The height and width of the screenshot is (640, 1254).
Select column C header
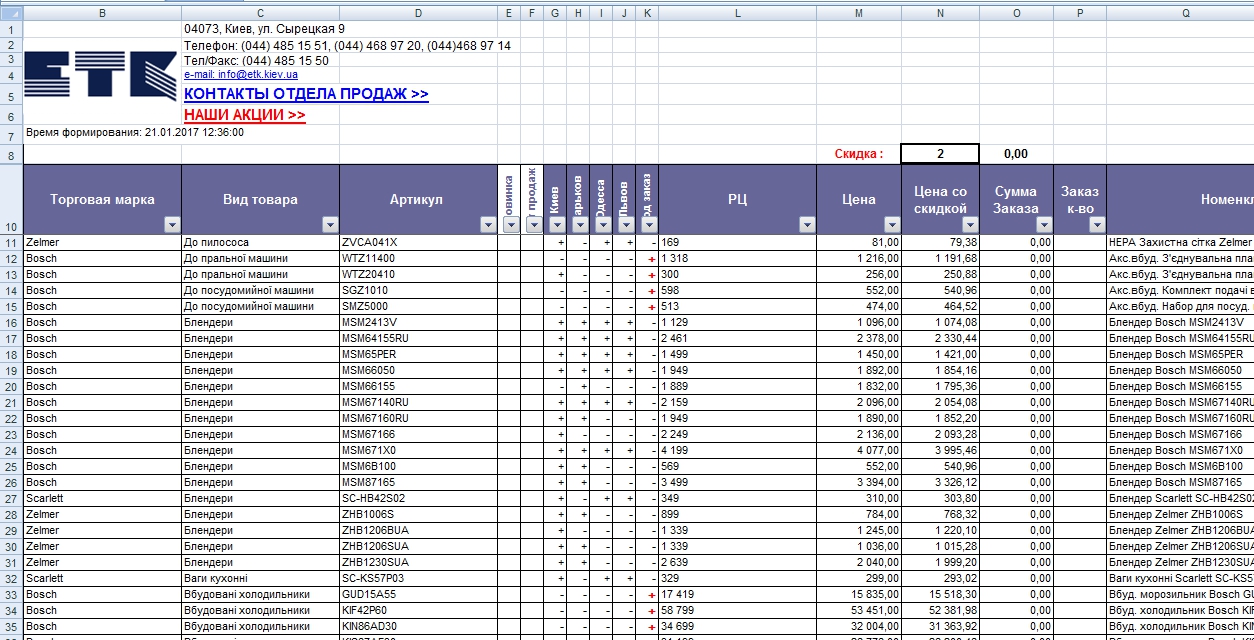(x=260, y=13)
